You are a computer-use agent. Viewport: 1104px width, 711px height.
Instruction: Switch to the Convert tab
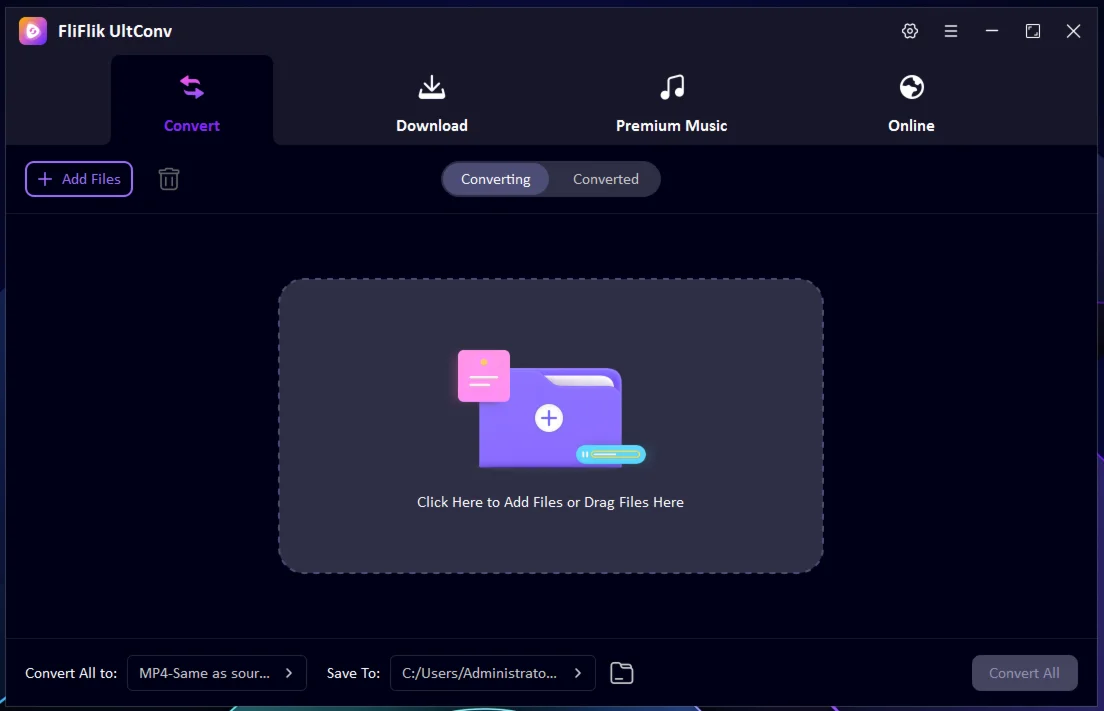point(192,101)
